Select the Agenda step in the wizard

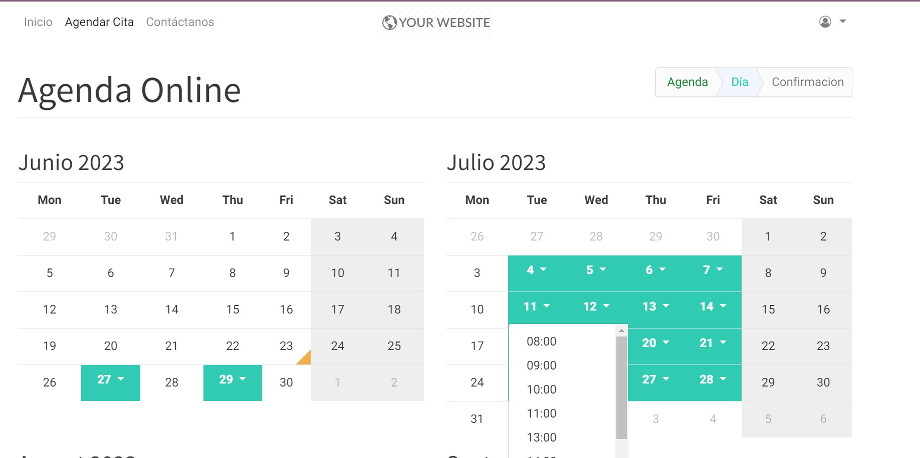(687, 82)
